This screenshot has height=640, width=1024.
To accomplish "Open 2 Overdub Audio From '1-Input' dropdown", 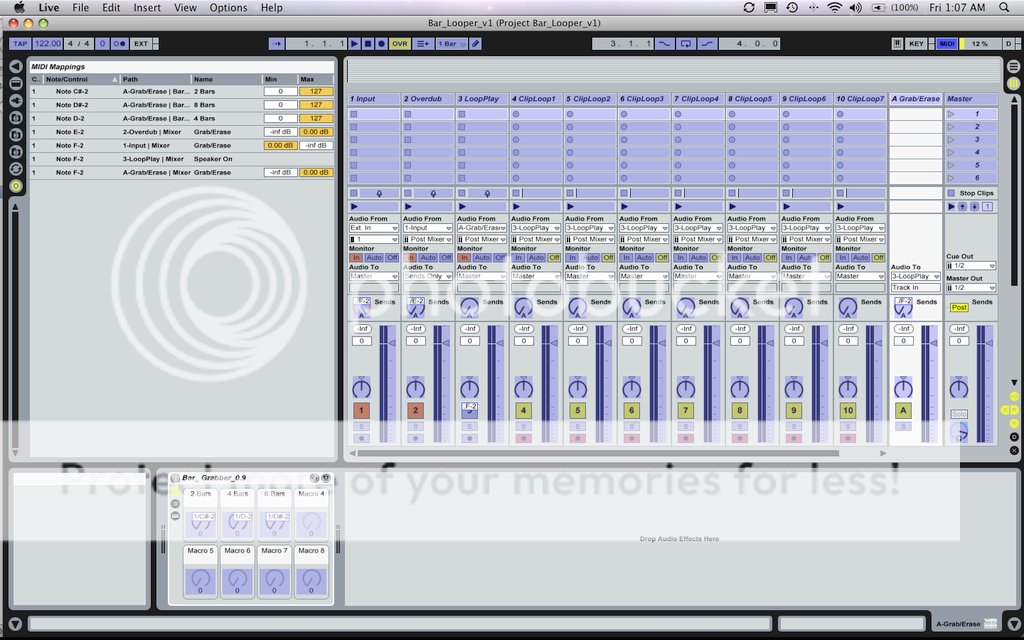I will point(428,228).
